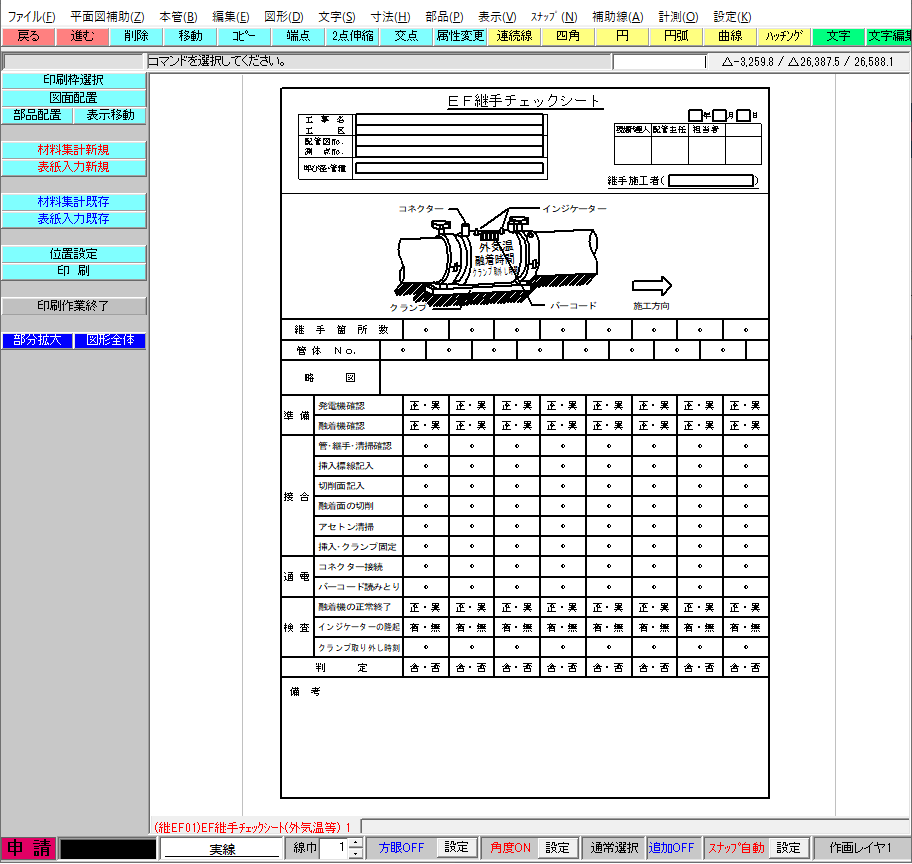Click the 印刷枠選択 button

point(74,80)
